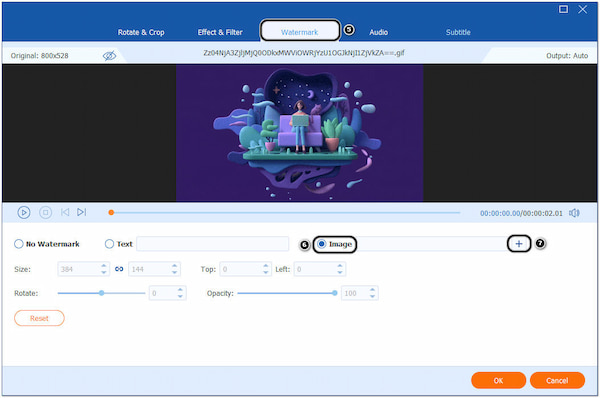
Task: Add a watermark image with the plus button
Action: tap(519, 244)
